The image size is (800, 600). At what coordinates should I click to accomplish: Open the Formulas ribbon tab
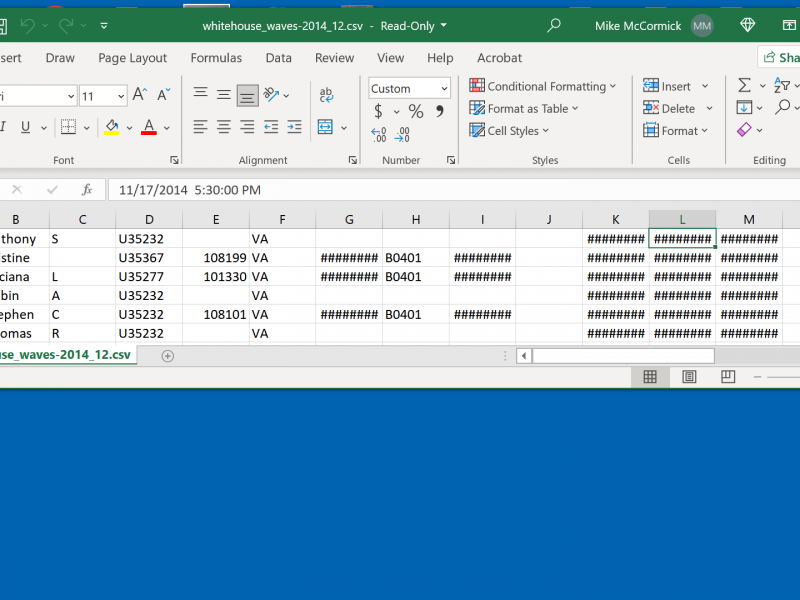tap(216, 58)
